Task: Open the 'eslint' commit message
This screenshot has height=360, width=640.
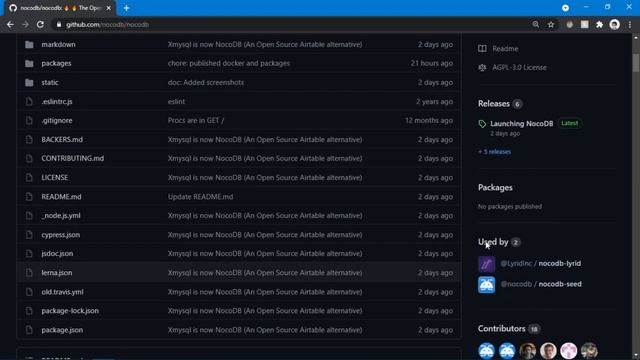Action: [176, 101]
